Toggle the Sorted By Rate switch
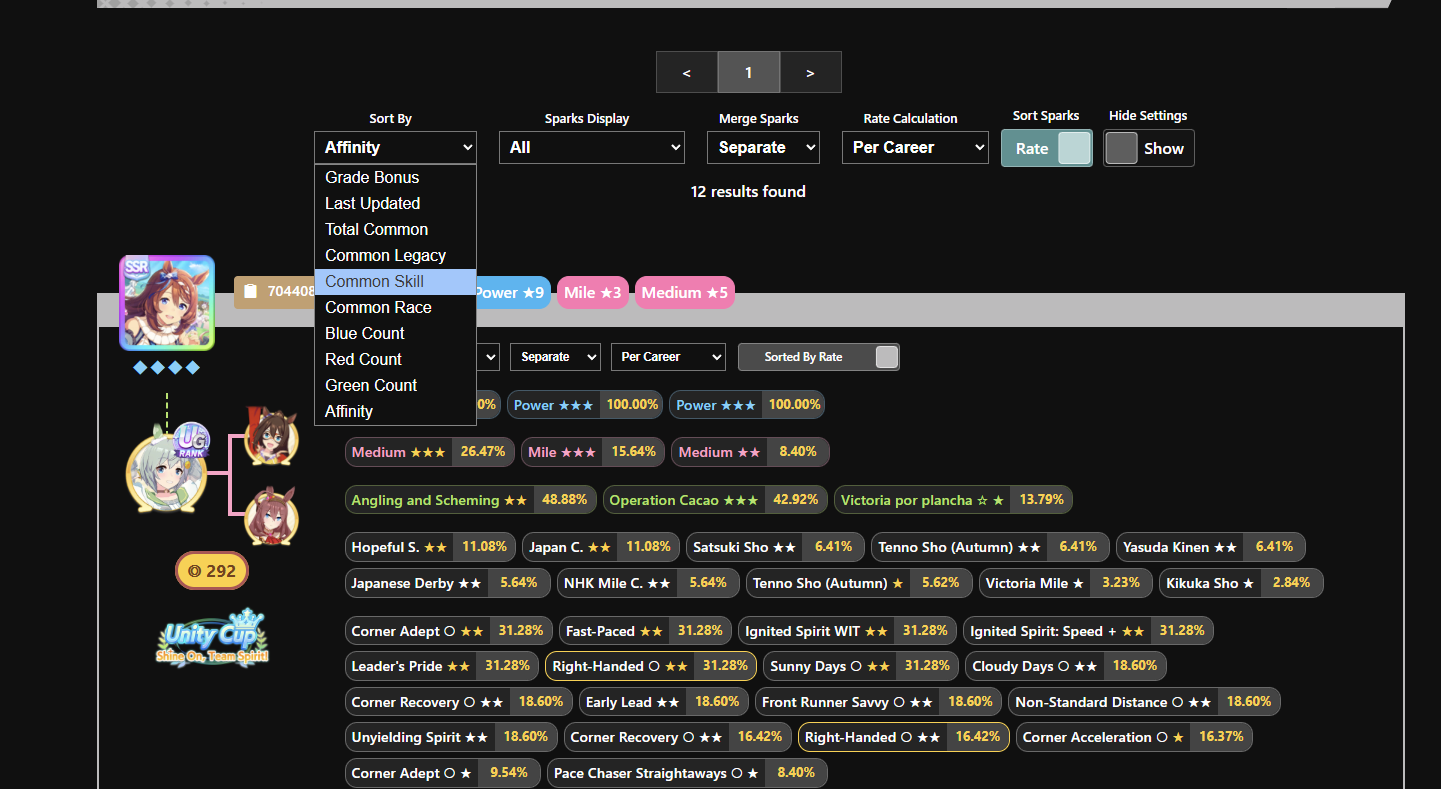1441x789 pixels. point(818,357)
